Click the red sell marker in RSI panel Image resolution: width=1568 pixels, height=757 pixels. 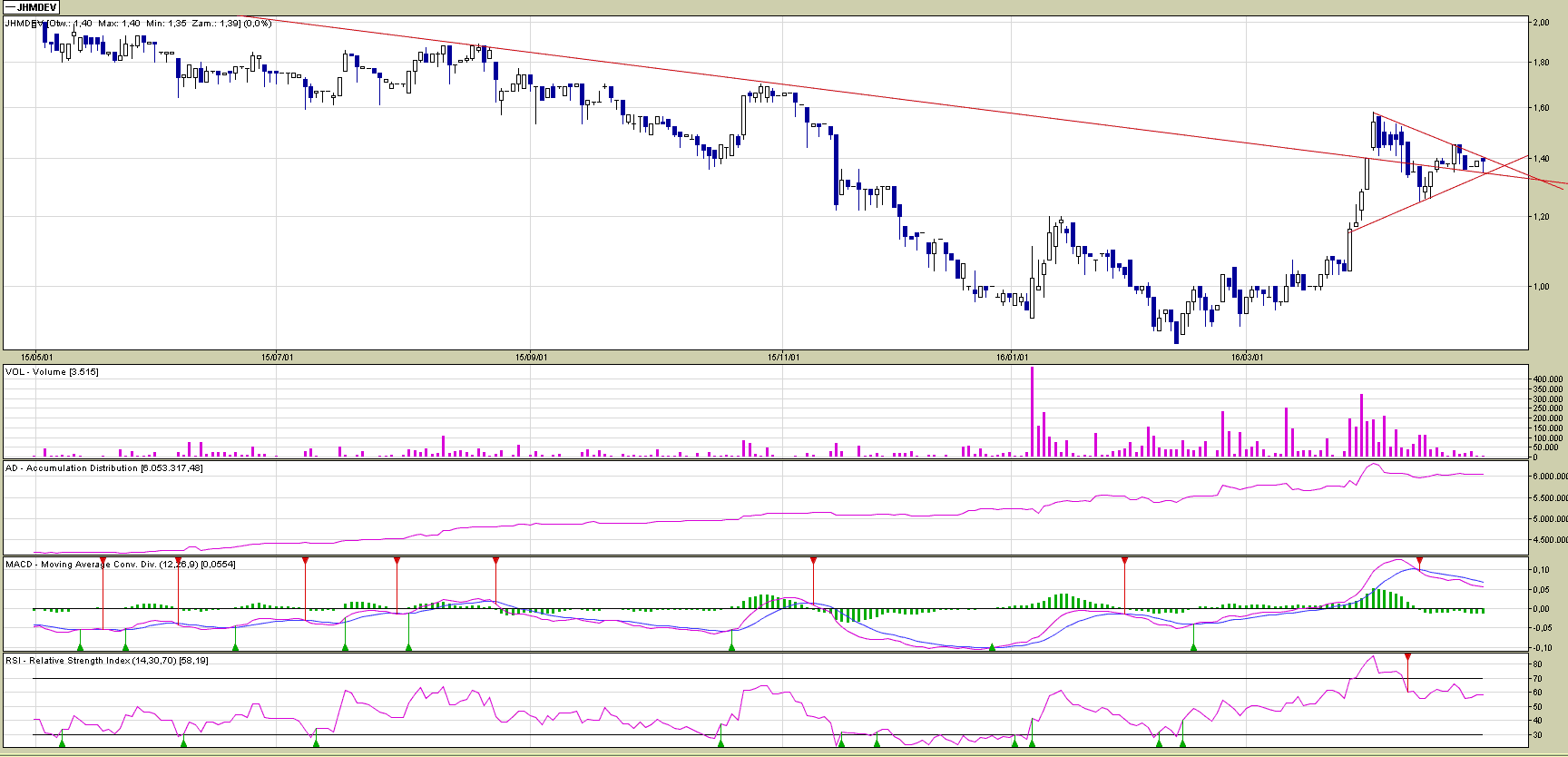tap(1407, 656)
